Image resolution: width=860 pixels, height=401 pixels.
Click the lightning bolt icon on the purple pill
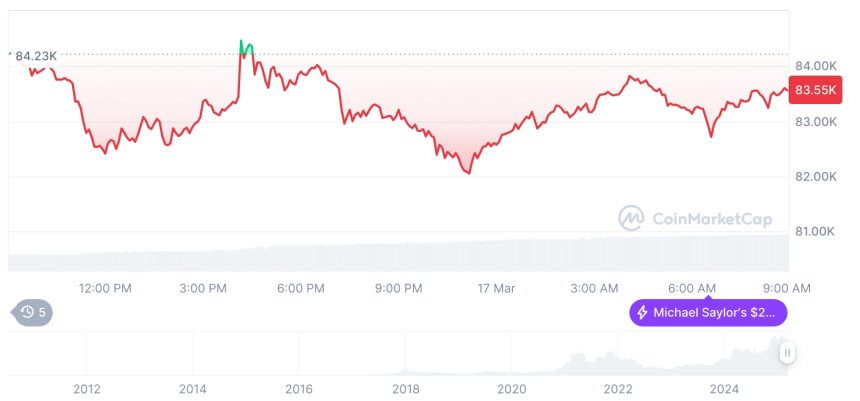point(642,313)
